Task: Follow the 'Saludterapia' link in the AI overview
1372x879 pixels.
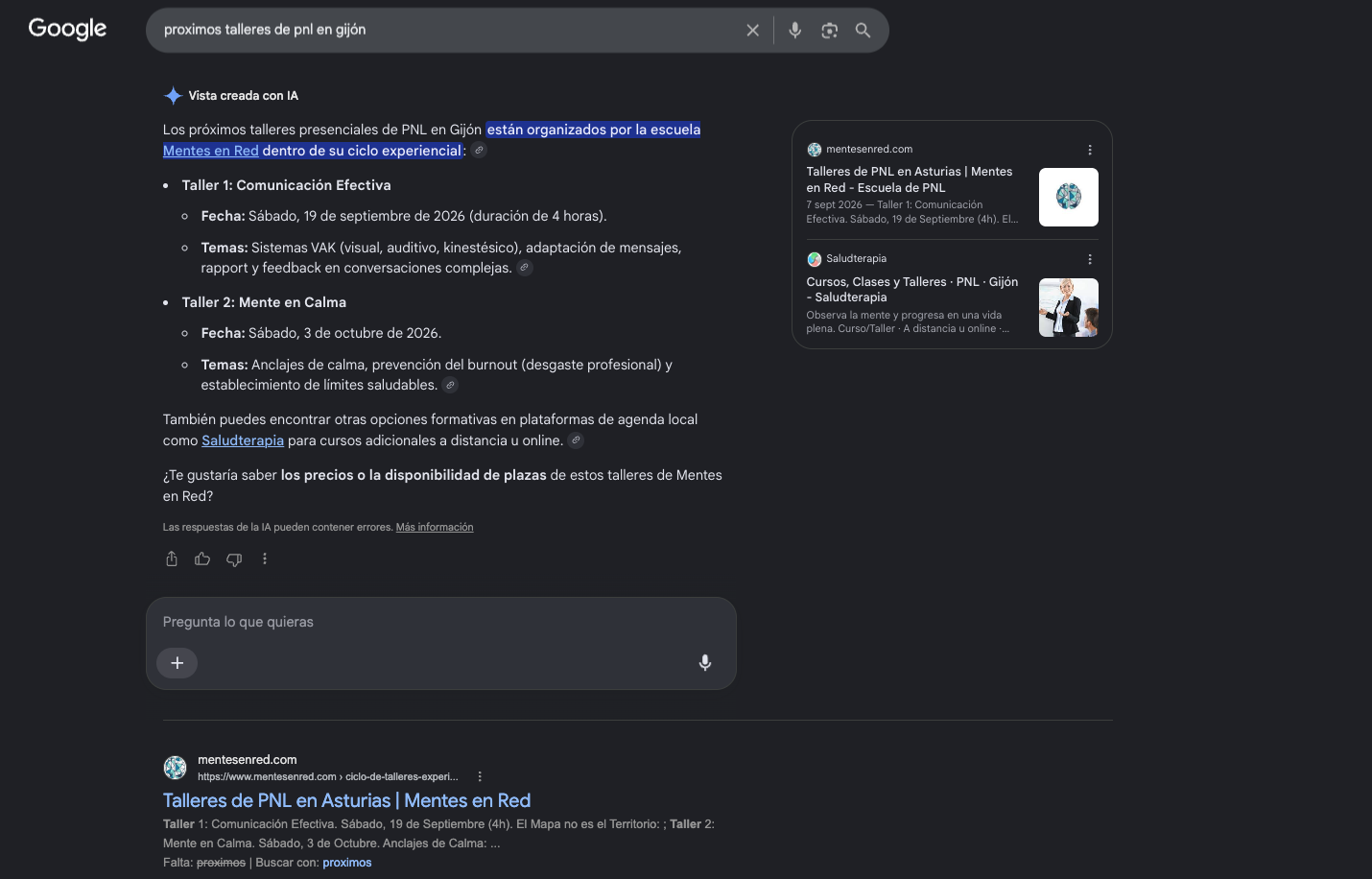Action: (243, 440)
